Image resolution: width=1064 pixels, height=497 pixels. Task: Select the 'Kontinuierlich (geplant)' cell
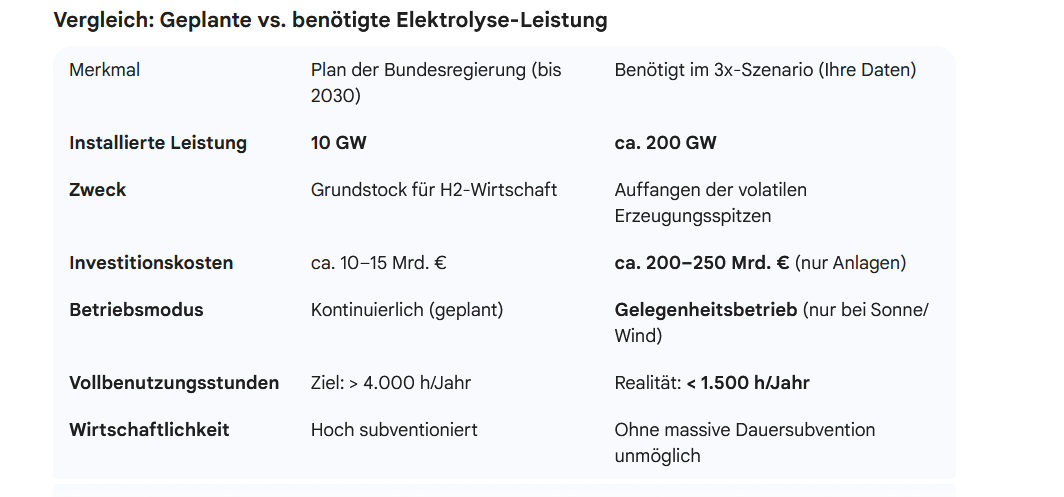[407, 310]
